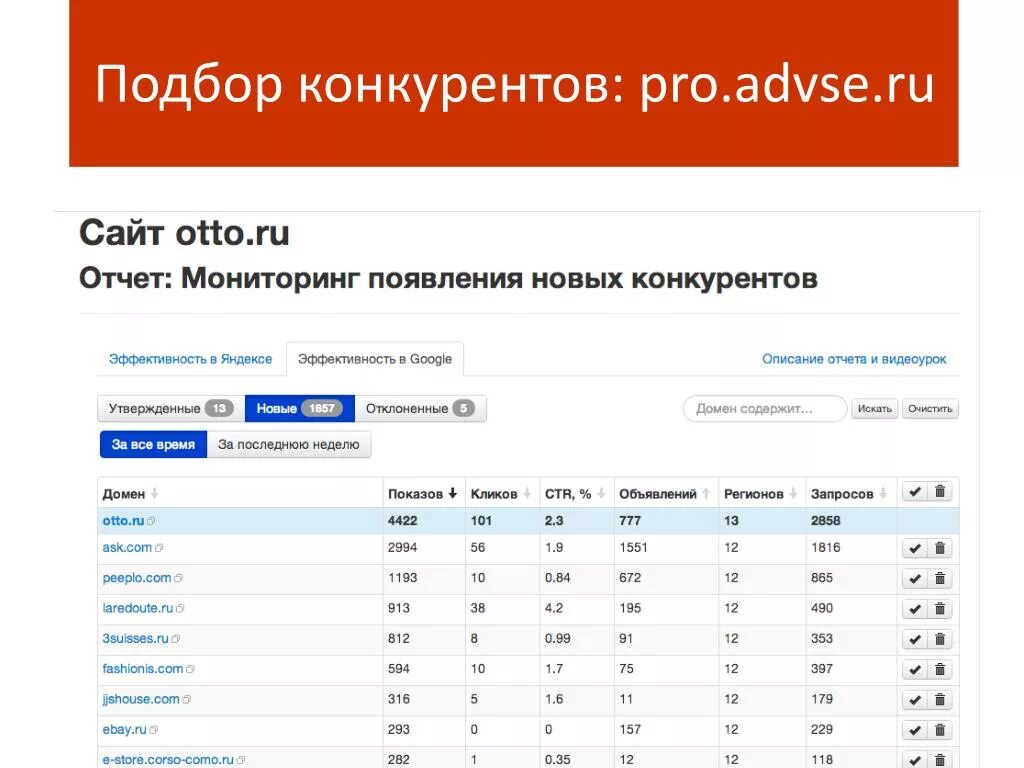Approve 3suisses.ru using checkmark icon
The image size is (1024, 768).
915,639
